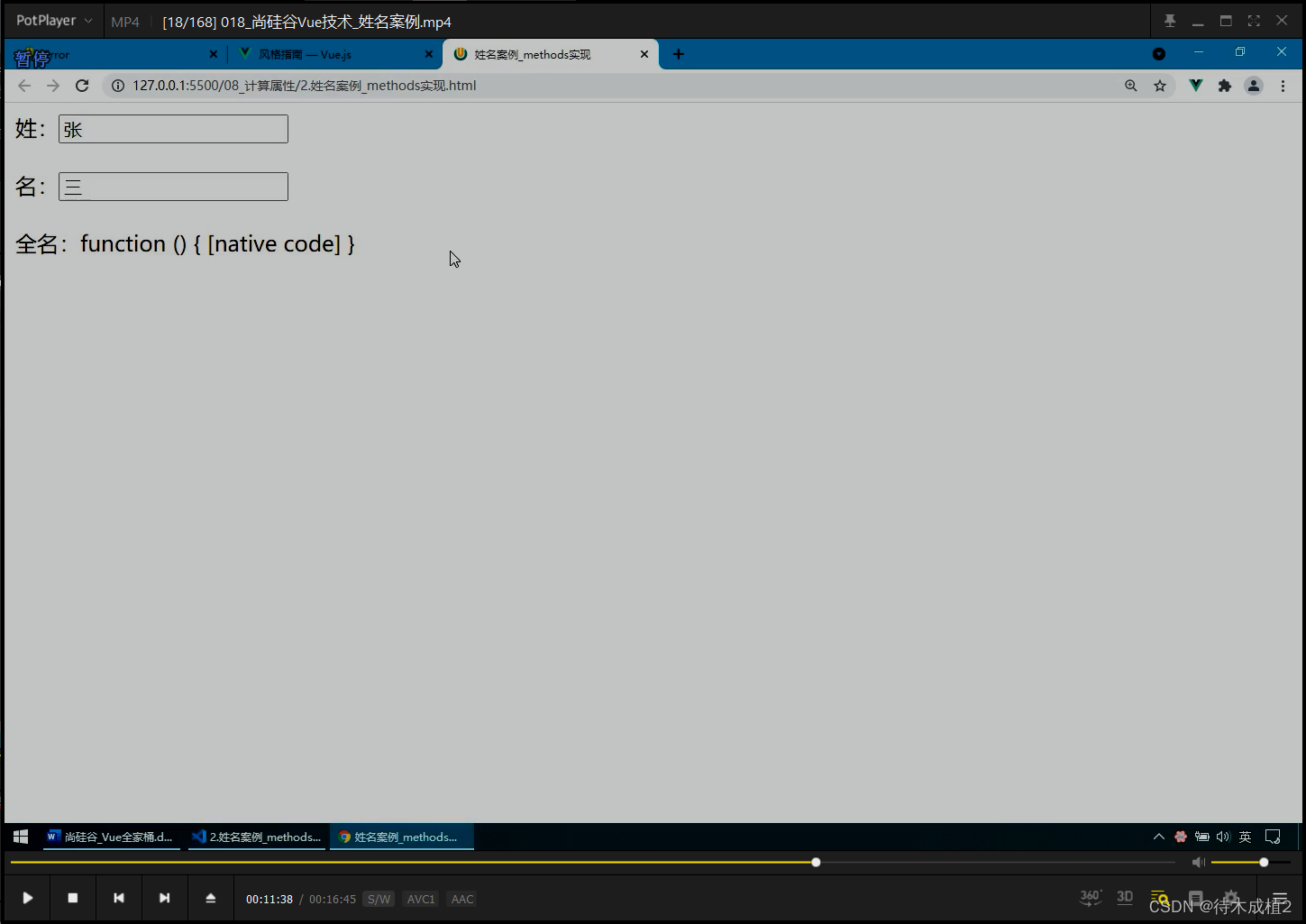Go forward in the Chrome browser
The image size is (1306, 924).
click(53, 86)
